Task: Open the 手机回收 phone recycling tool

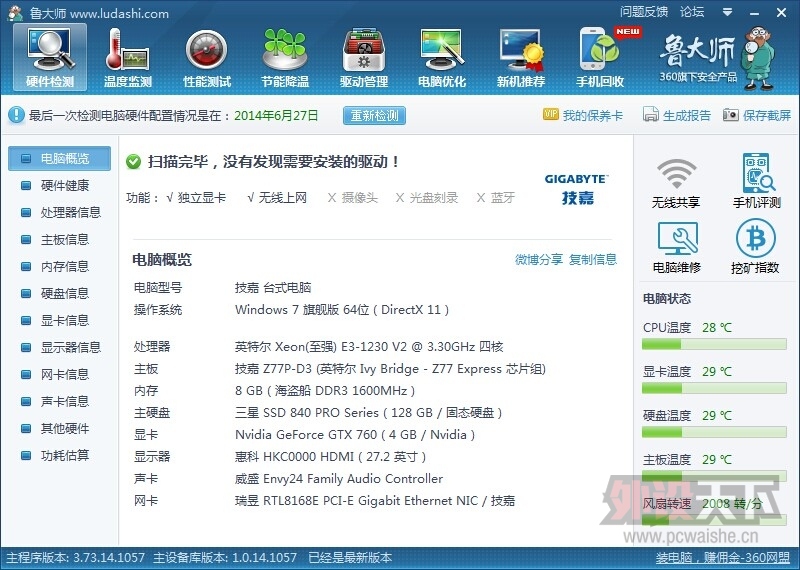Action: (600, 58)
